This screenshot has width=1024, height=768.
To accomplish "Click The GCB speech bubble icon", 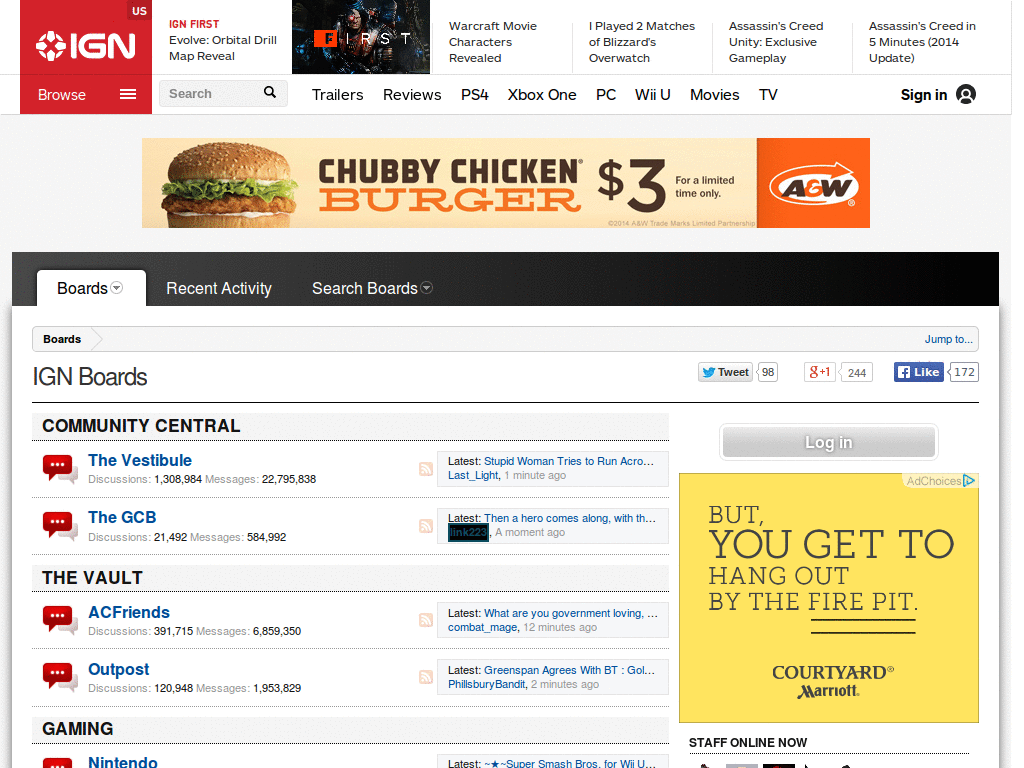I will coord(59,526).
